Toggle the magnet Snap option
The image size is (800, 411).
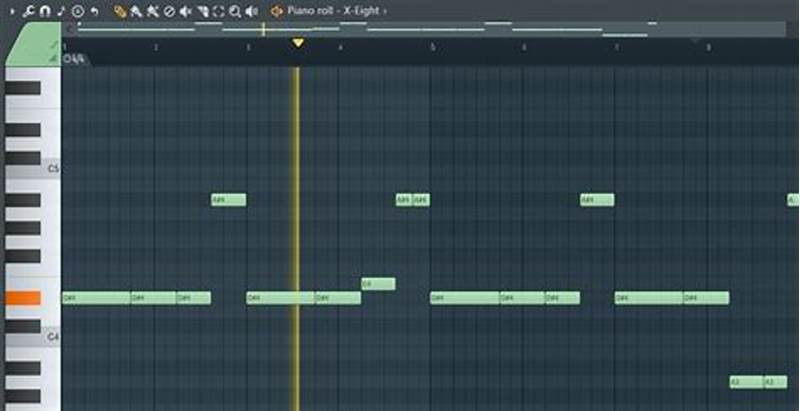(x=45, y=11)
